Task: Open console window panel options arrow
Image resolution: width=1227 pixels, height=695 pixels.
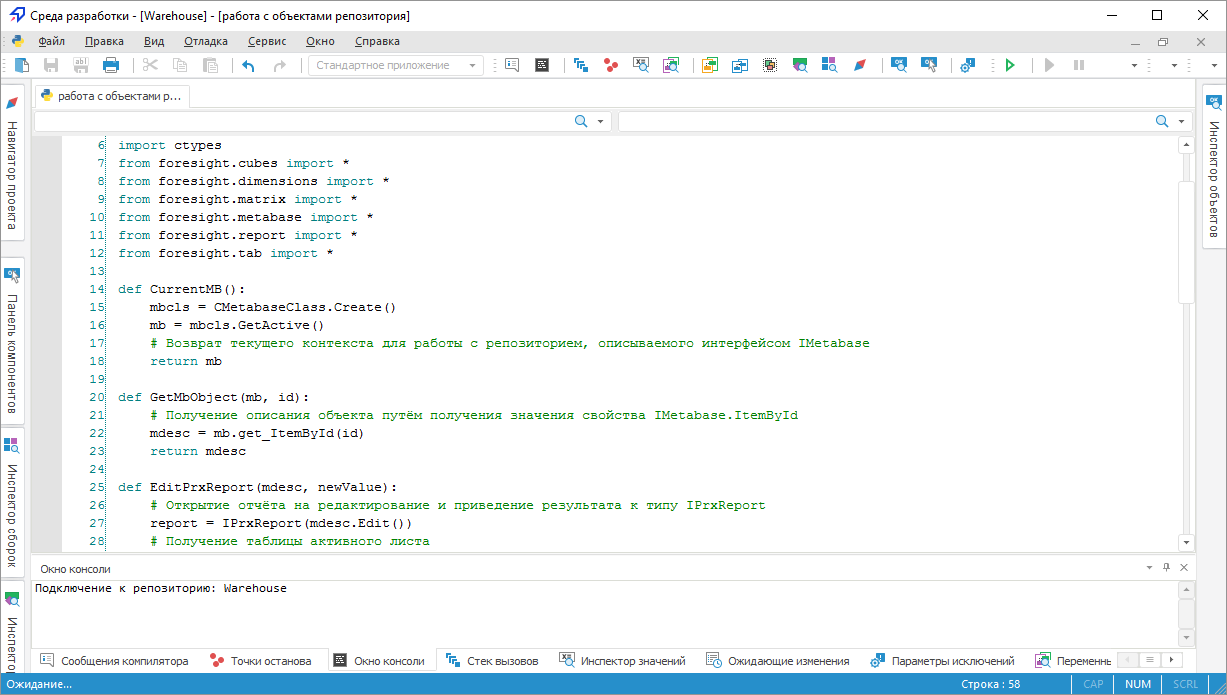Action: [x=1149, y=568]
